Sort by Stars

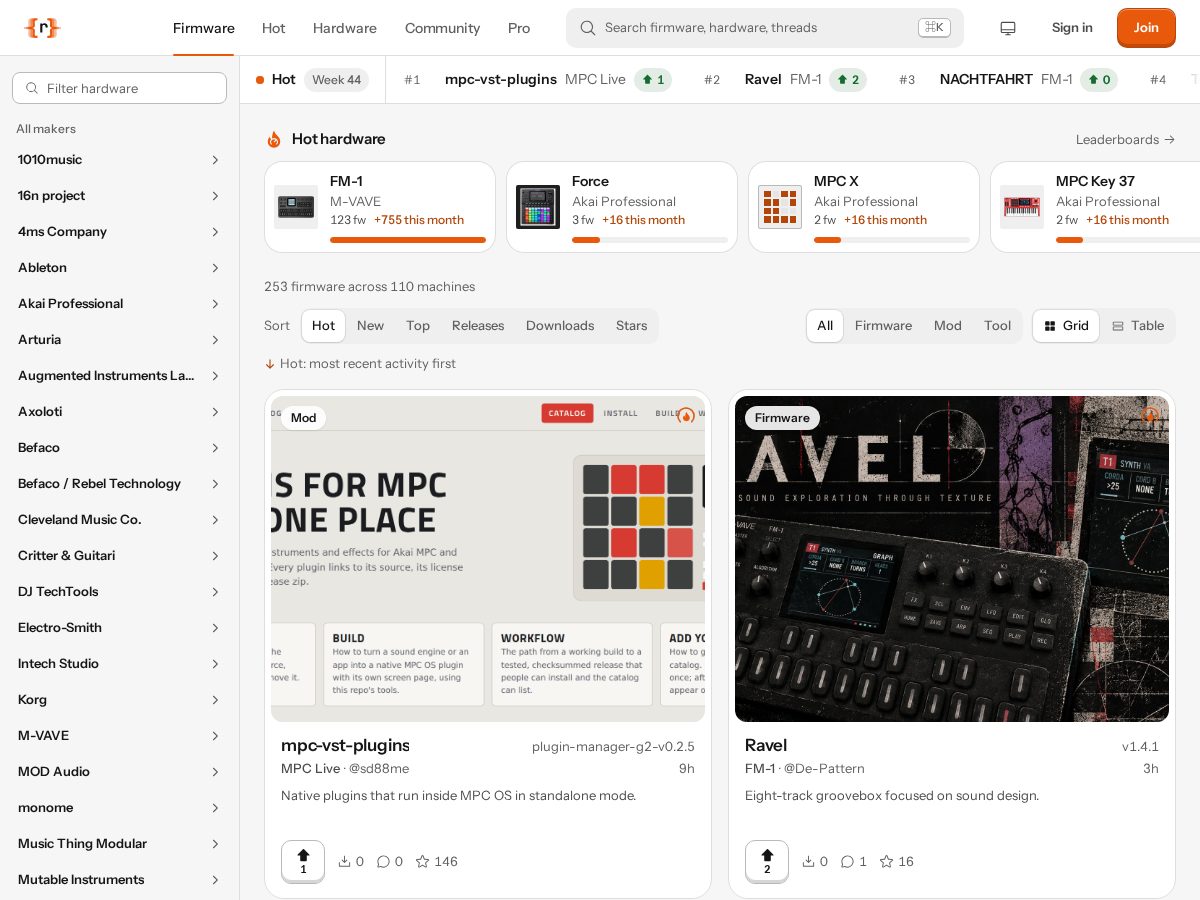632,326
